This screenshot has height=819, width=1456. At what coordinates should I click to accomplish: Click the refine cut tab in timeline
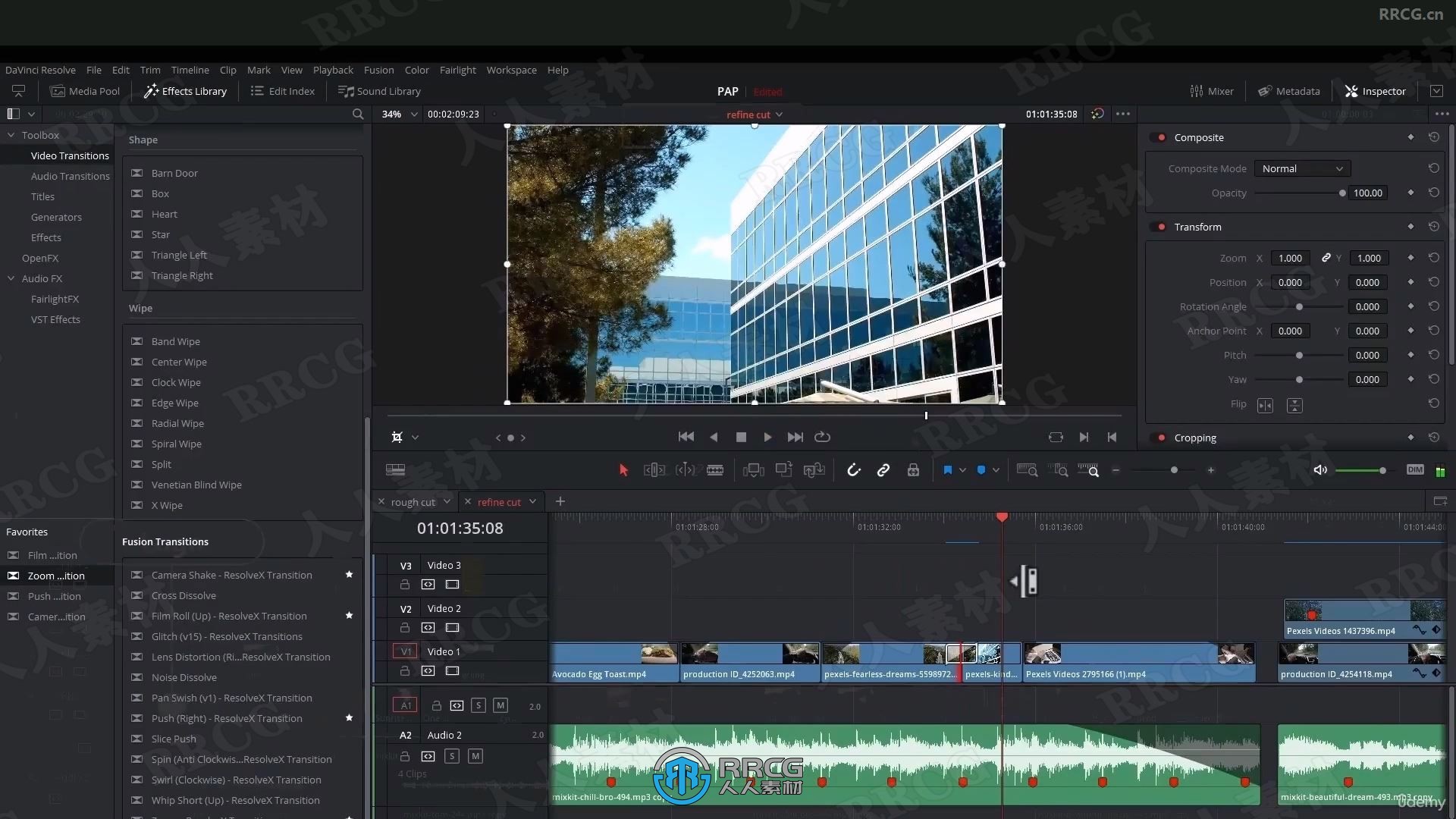pos(499,501)
